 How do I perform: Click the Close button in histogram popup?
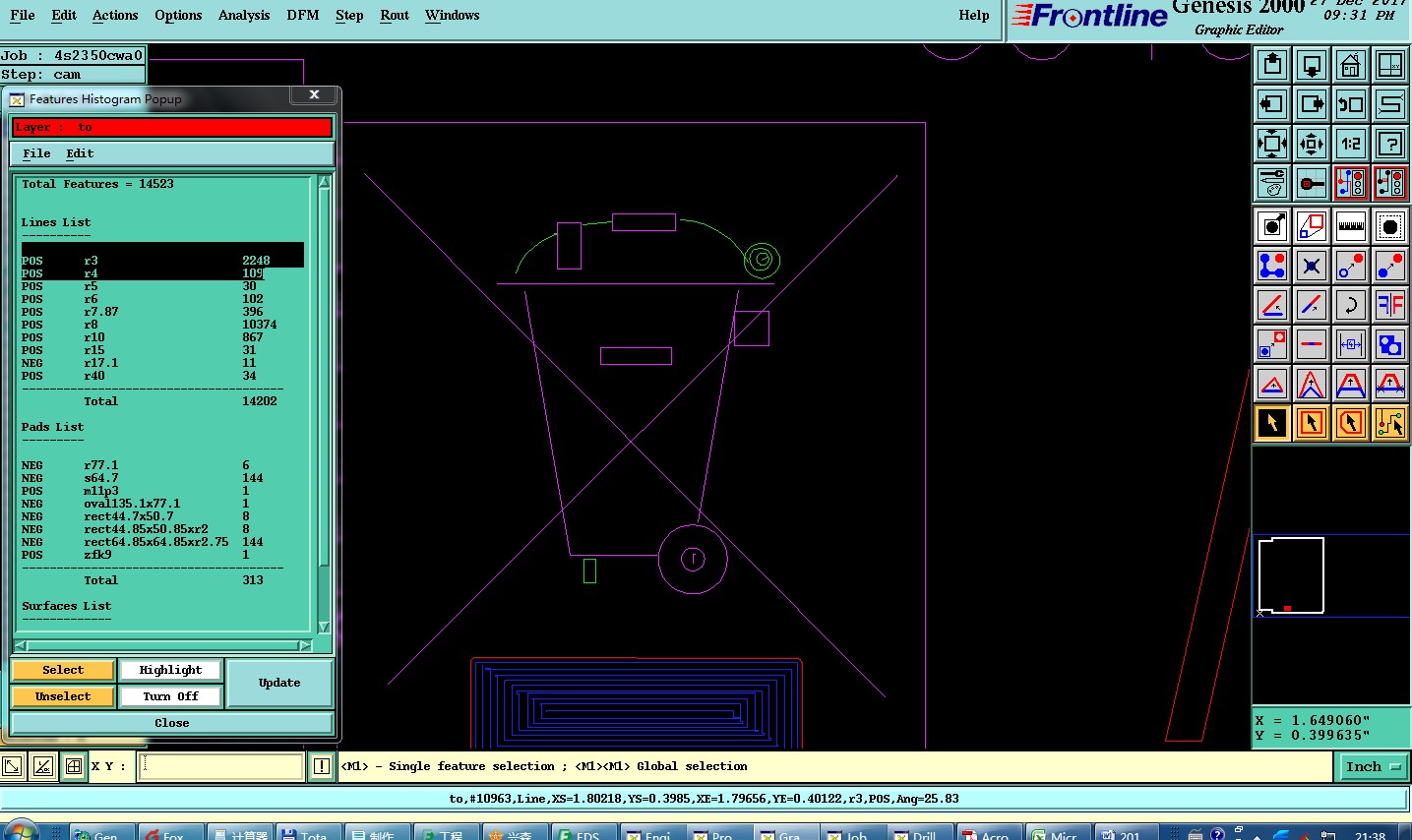pos(172,723)
